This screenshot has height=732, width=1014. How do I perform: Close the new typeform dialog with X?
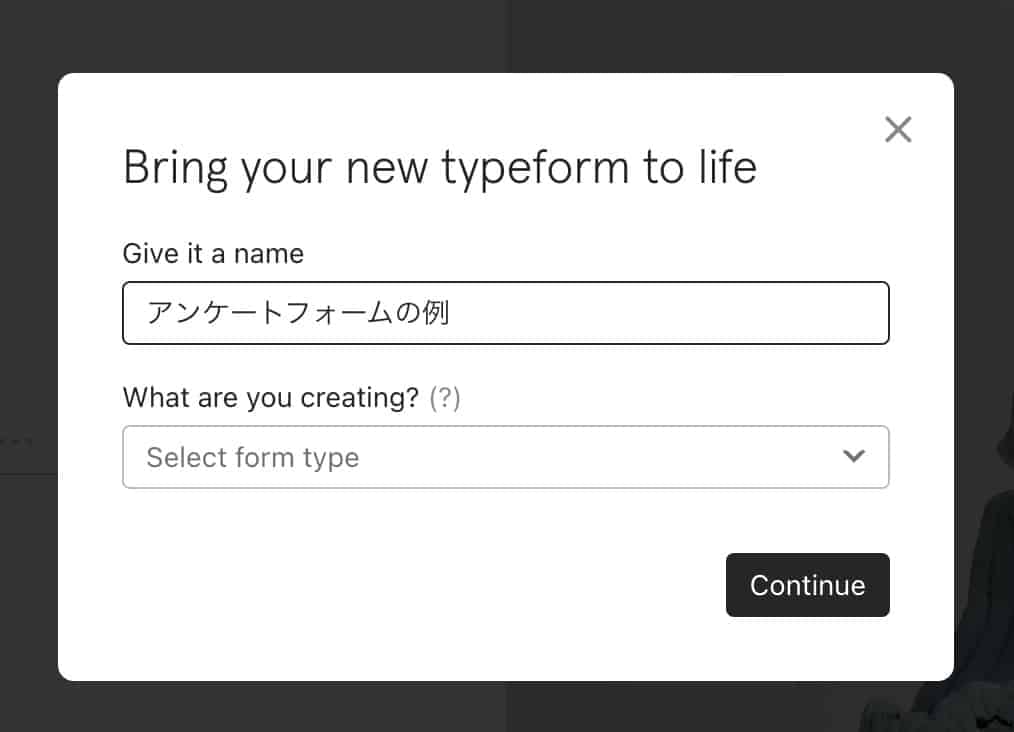(x=898, y=129)
